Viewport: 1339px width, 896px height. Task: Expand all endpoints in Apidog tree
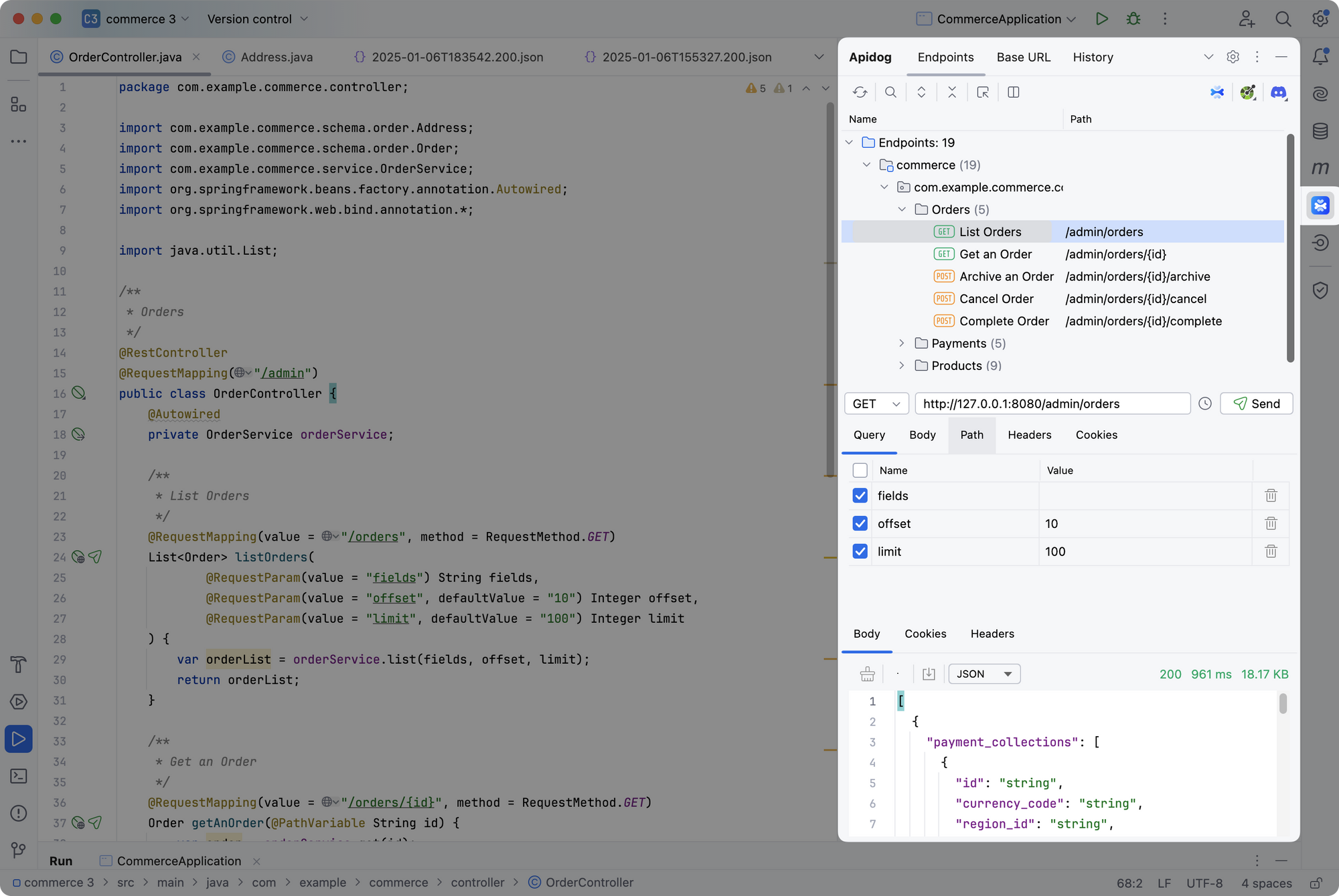(x=921, y=92)
